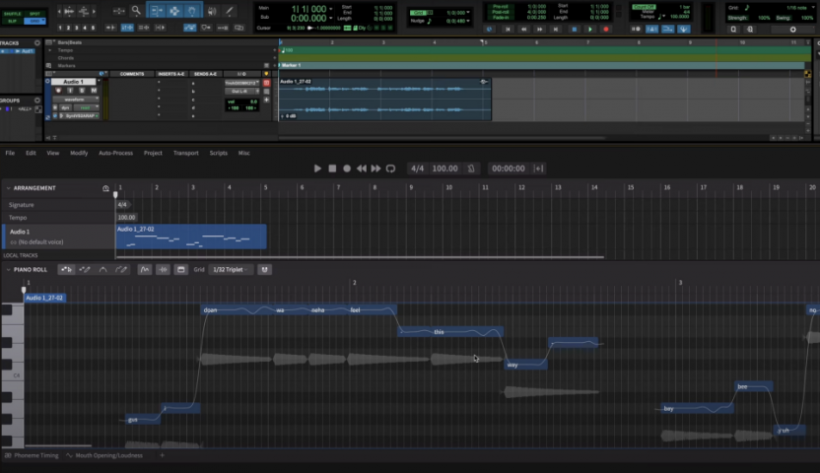Select the Trim tool in Pro Tools
The width and height of the screenshot is (820, 473).
(156, 10)
